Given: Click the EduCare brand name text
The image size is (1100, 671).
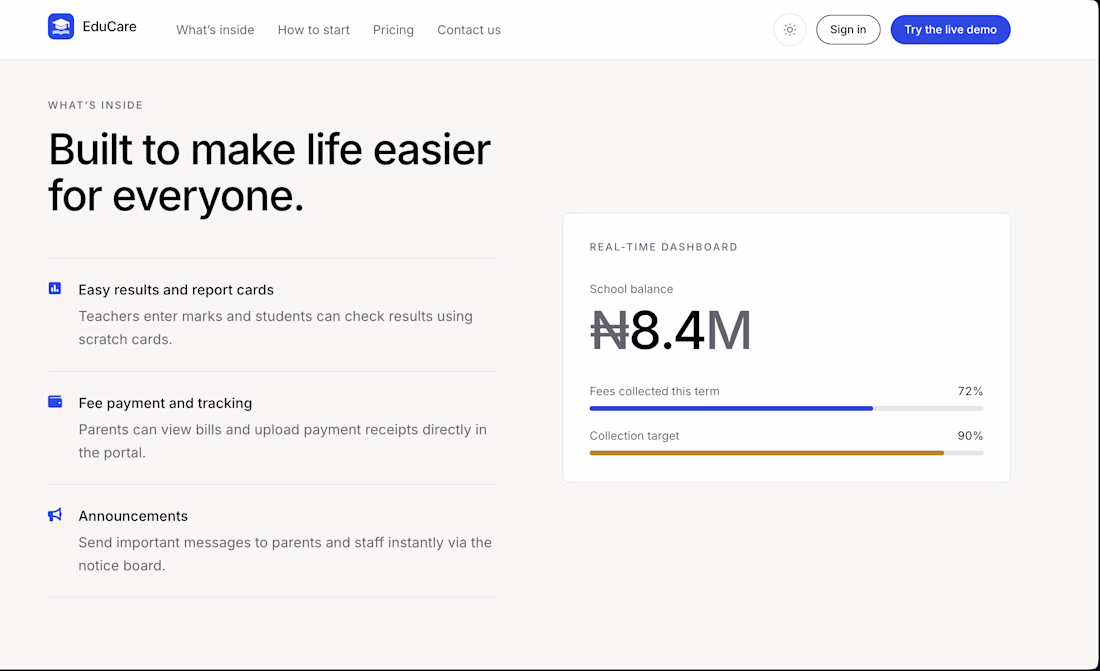Looking at the screenshot, I should [x=109, y=27].
